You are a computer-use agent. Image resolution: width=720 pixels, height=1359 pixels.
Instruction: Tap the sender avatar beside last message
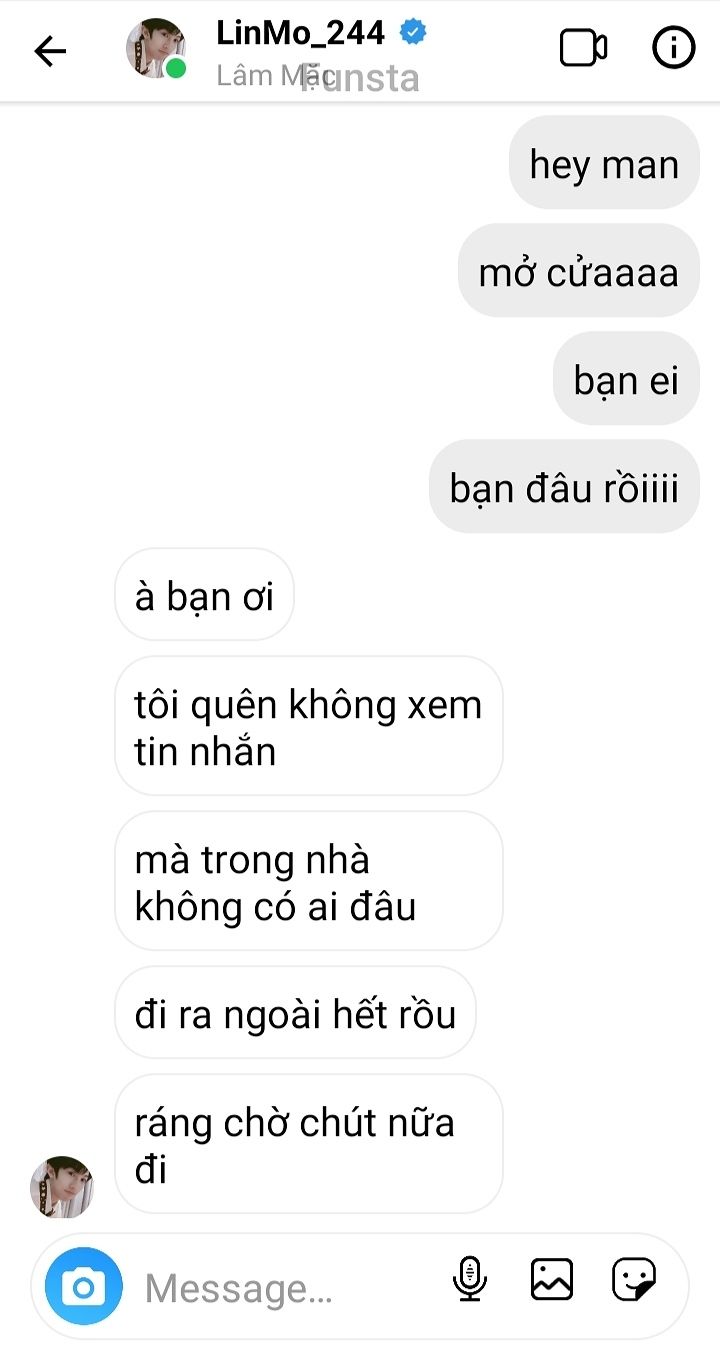point(62,1187)
